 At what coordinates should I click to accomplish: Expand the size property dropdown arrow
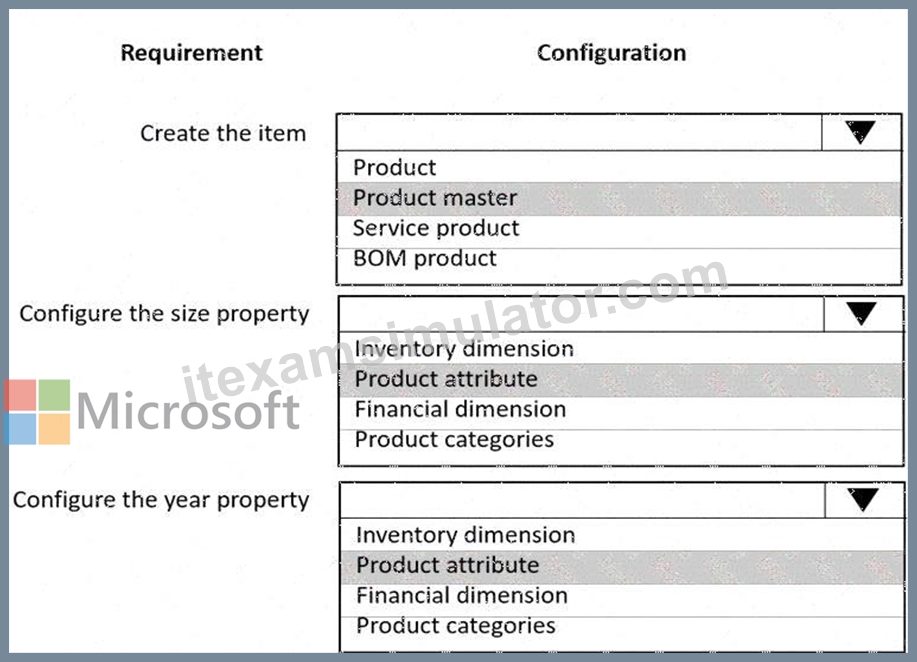[863, 315]
